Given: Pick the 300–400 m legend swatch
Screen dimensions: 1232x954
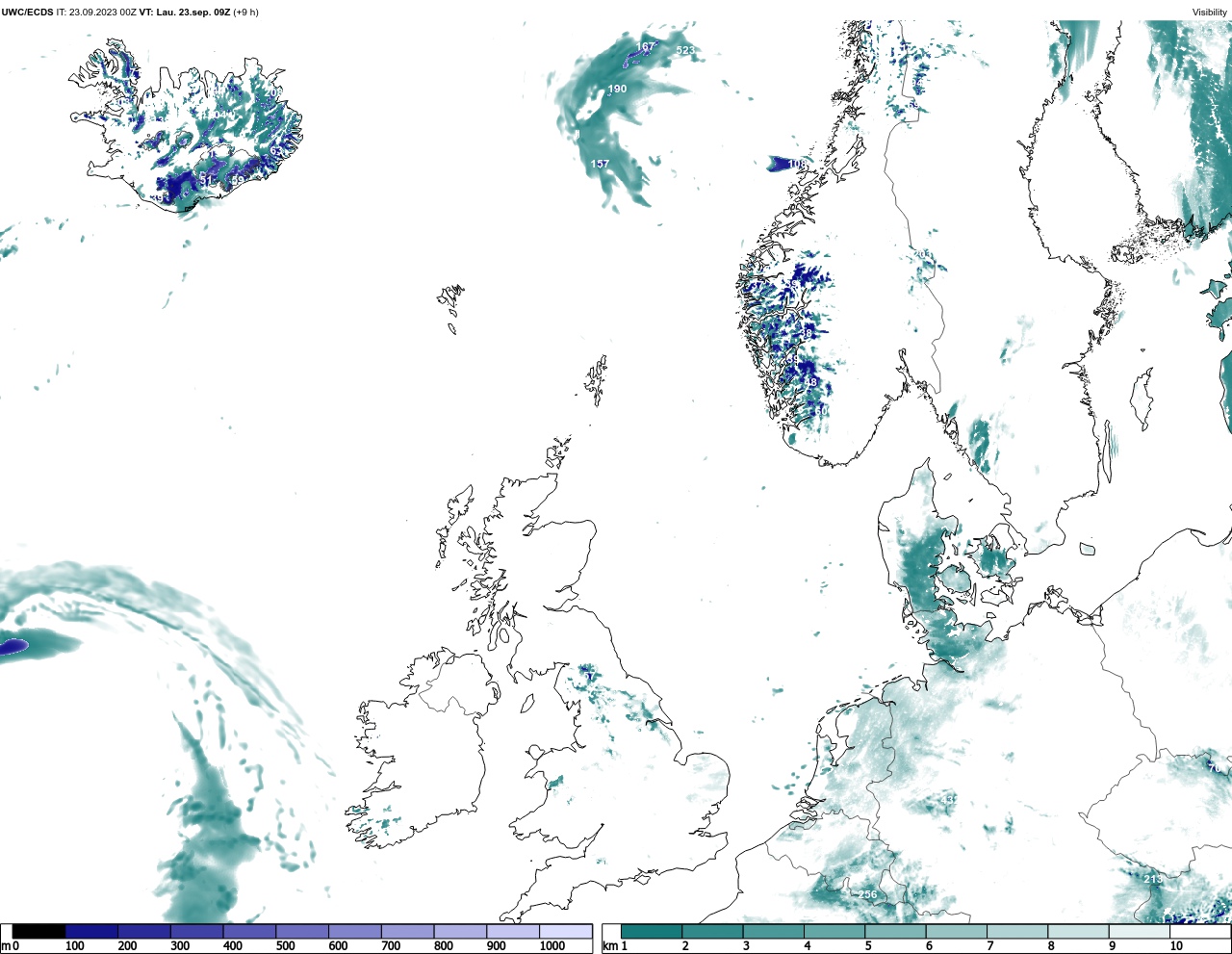Looking at the screenshot, I should 197,931.
